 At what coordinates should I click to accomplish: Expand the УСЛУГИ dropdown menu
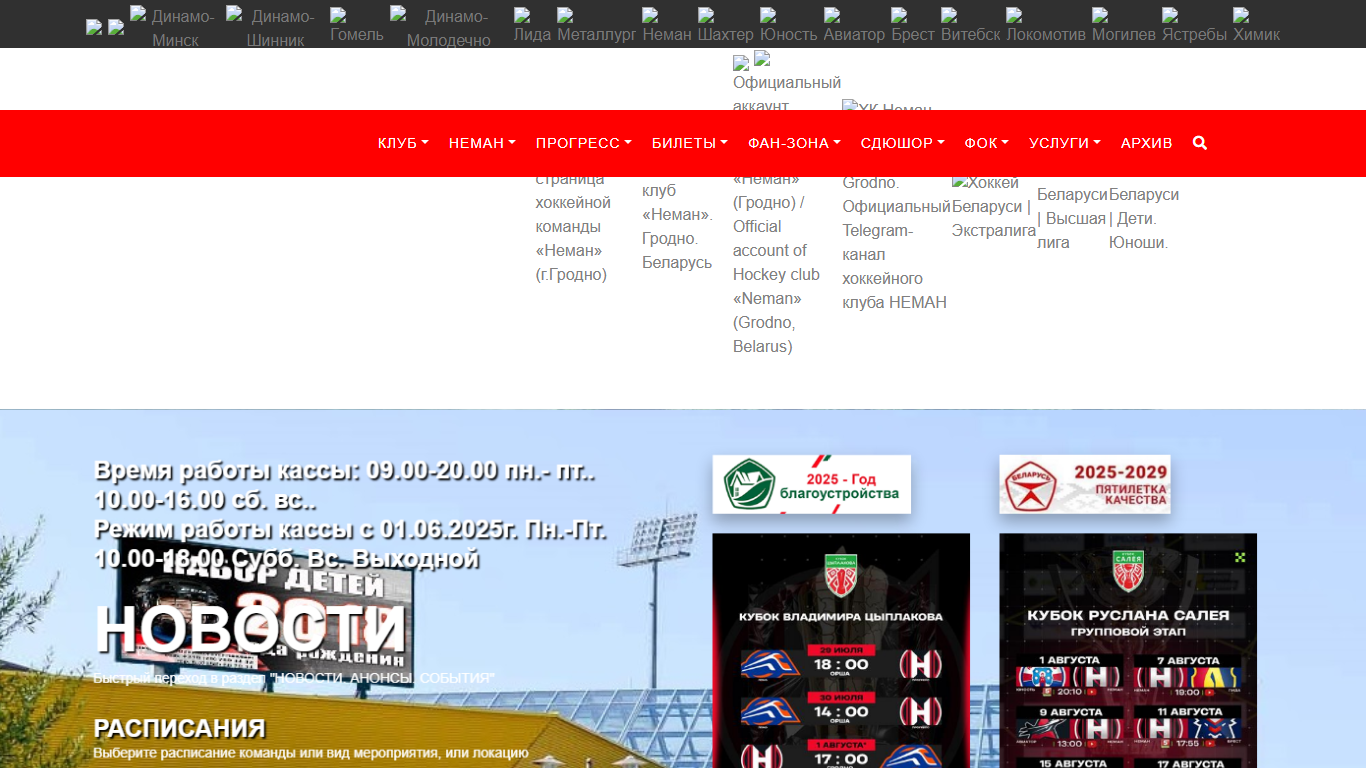click(x=1065, y=143)
